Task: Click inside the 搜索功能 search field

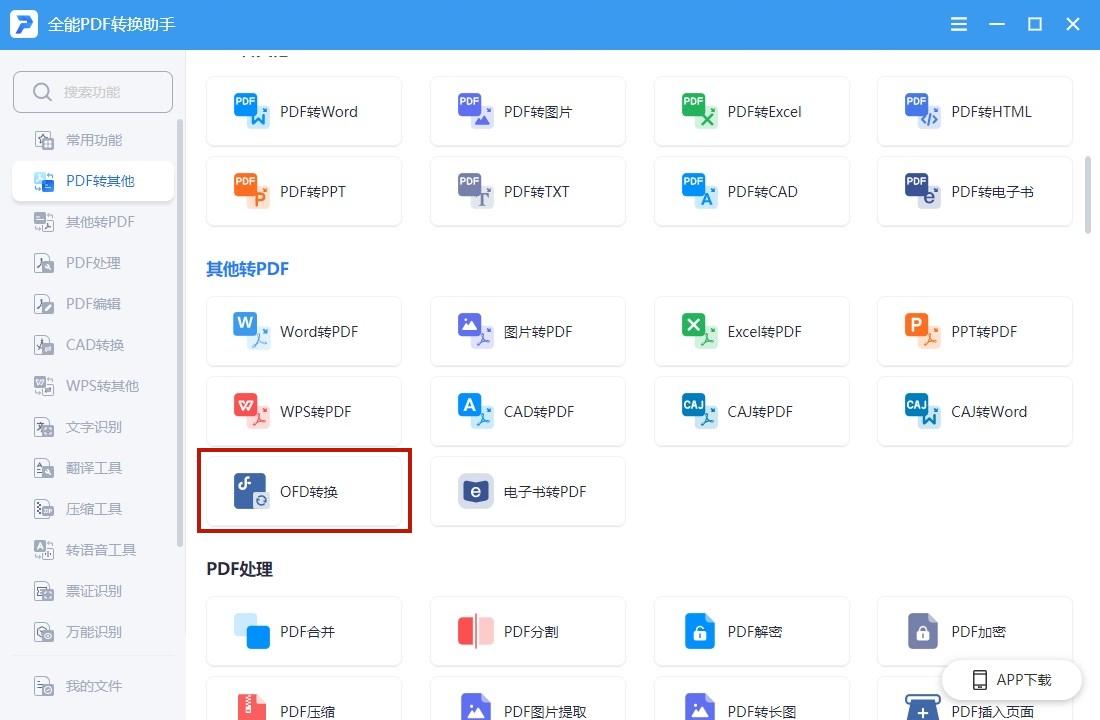Action: pyautogui.click(x=92, y=91)
